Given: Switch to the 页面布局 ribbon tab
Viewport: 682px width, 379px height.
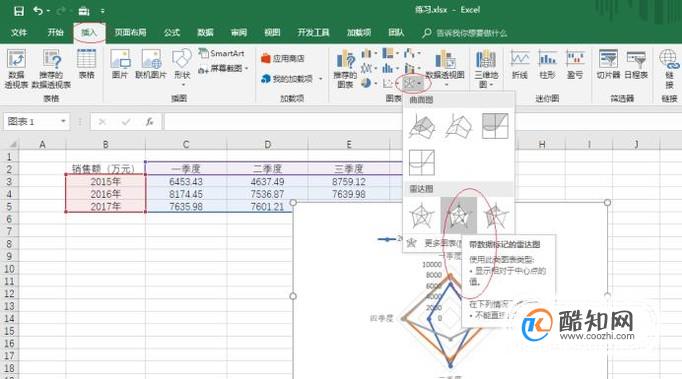Looking at the screenshot, I should point(130,33).
